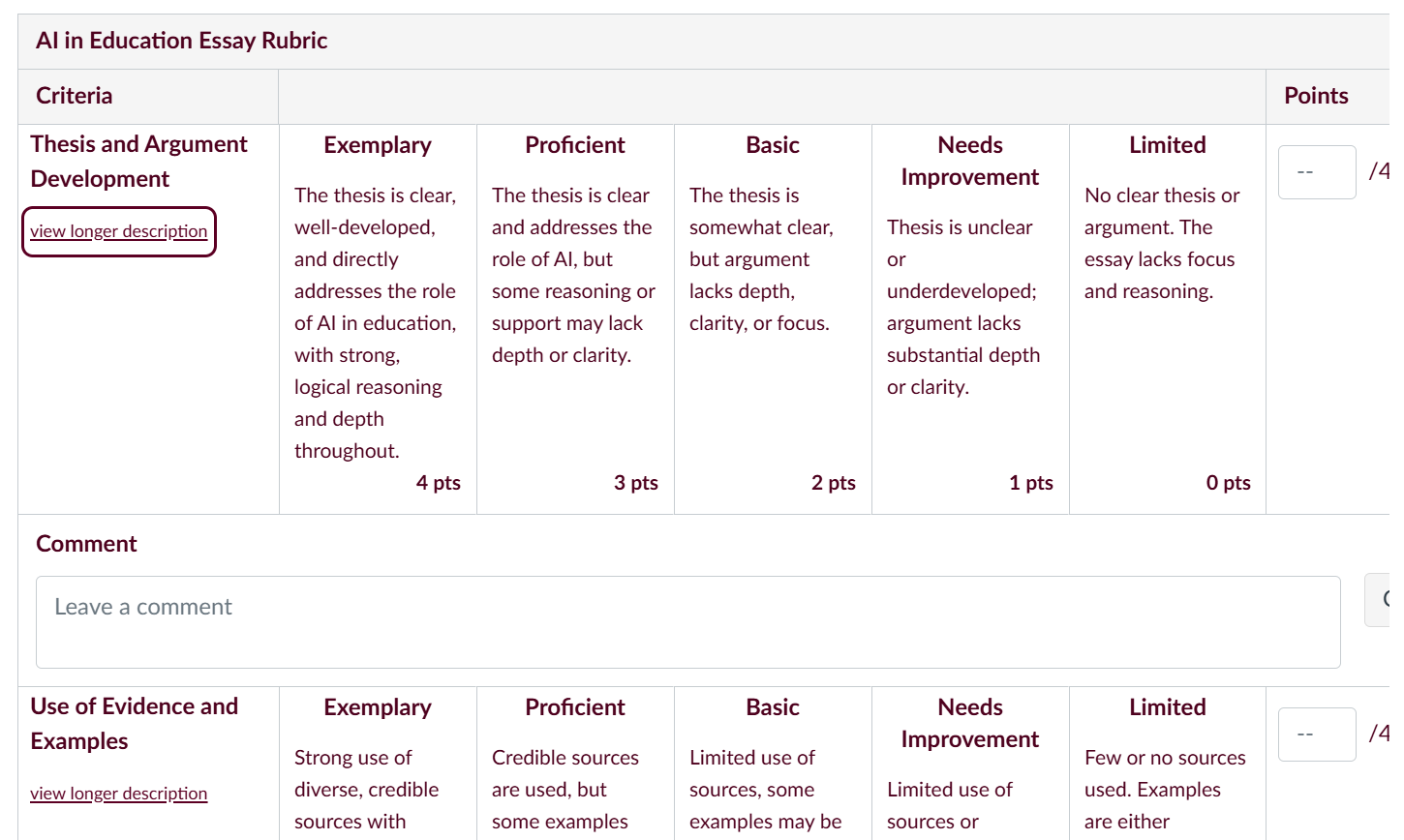Pick Basic rating for Evidence and Examples
Screen dimensions: 1404x840
tap(773, 765)
